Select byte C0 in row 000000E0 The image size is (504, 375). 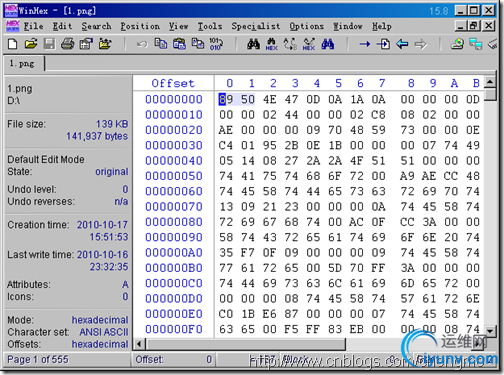(226, 314)
